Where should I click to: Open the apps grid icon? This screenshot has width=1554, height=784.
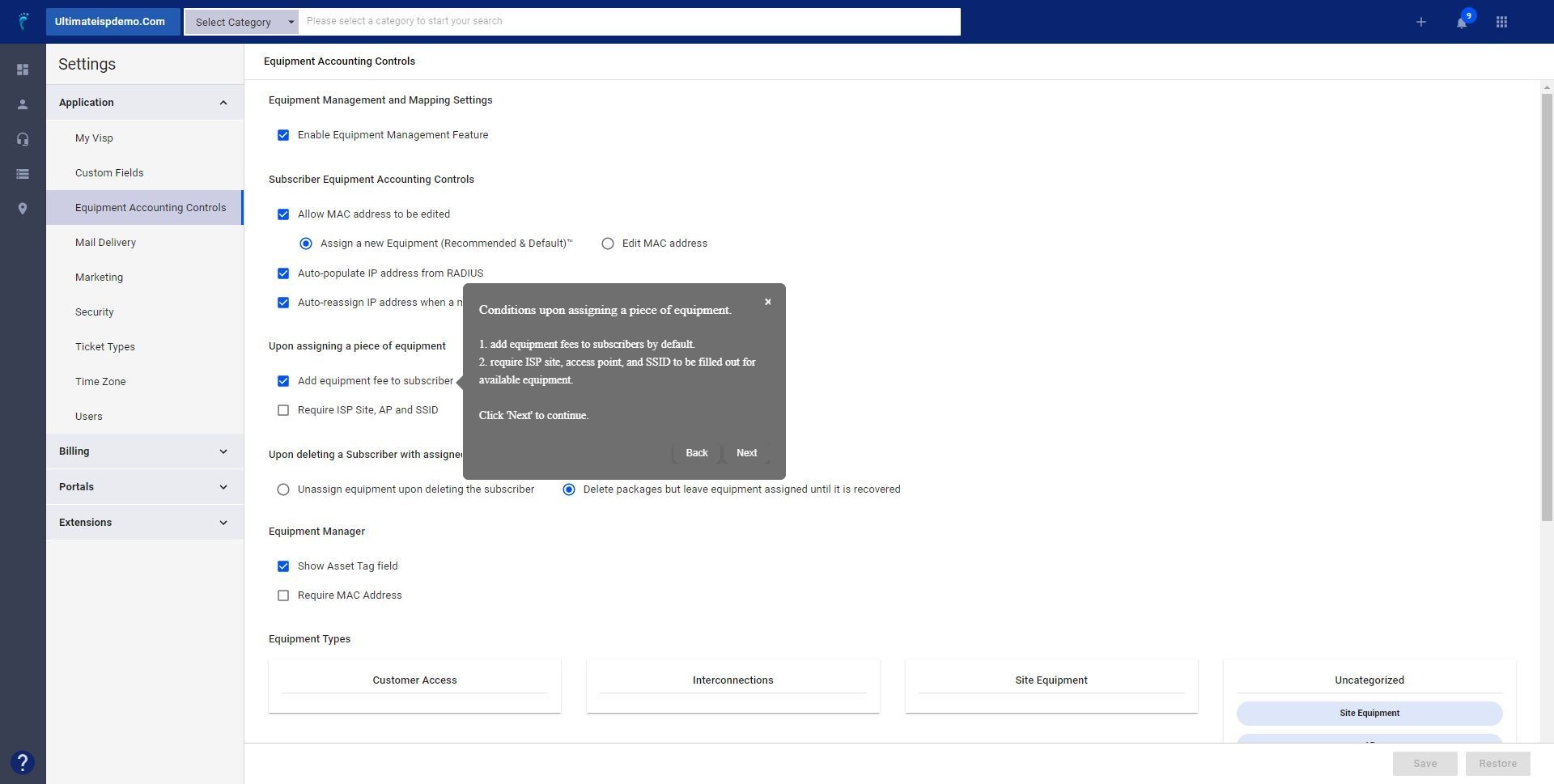[x=1501, y=22]
